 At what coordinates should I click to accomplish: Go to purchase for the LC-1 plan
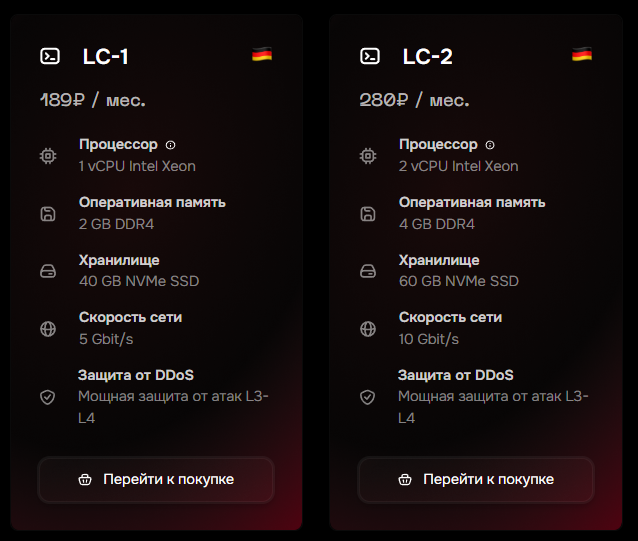156,480
